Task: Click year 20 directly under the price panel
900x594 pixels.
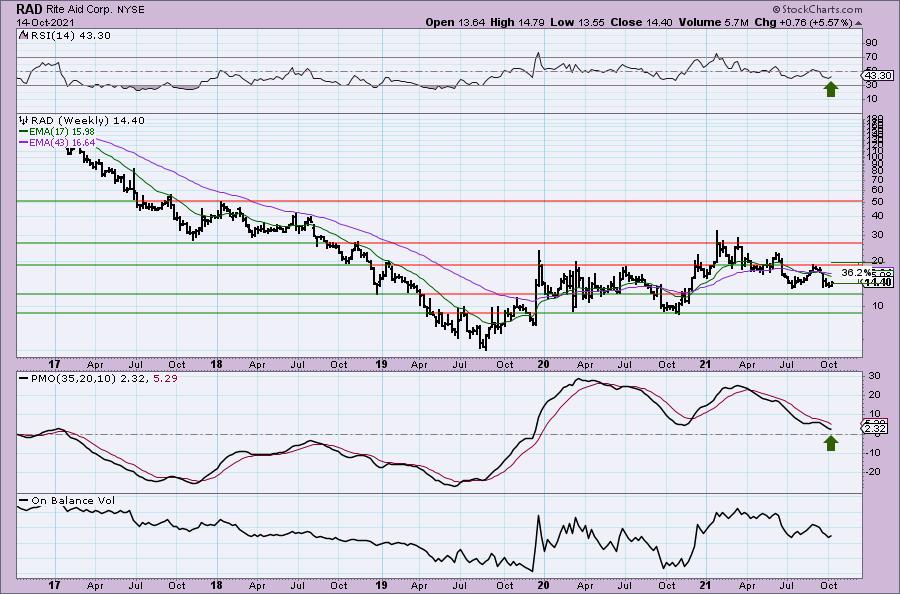Action: pyautogui.click(x=543, y=364)
